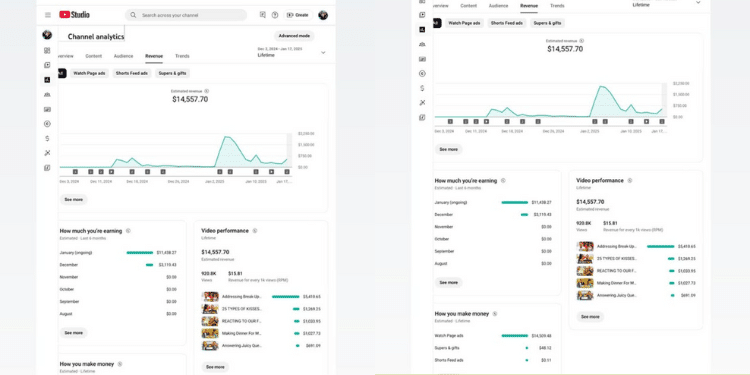Image resolution: width=750 pixels, height=375 pixels.
Task: Click the Create button in the header
Action: coord(298,15)
